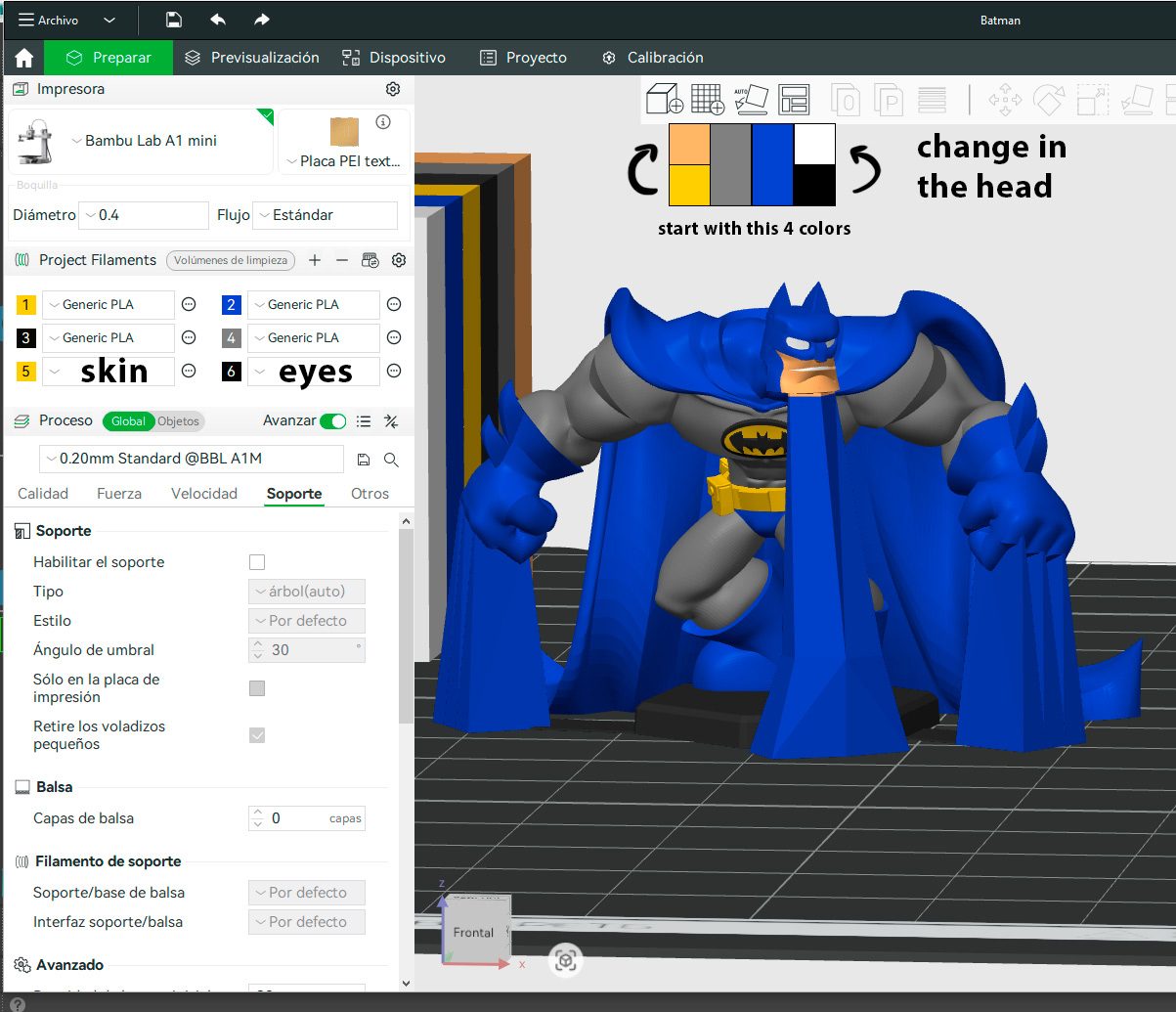Search process settings with magnifier icon
The width and height of the screenshot is (1176, 1012).
point(391,460)
